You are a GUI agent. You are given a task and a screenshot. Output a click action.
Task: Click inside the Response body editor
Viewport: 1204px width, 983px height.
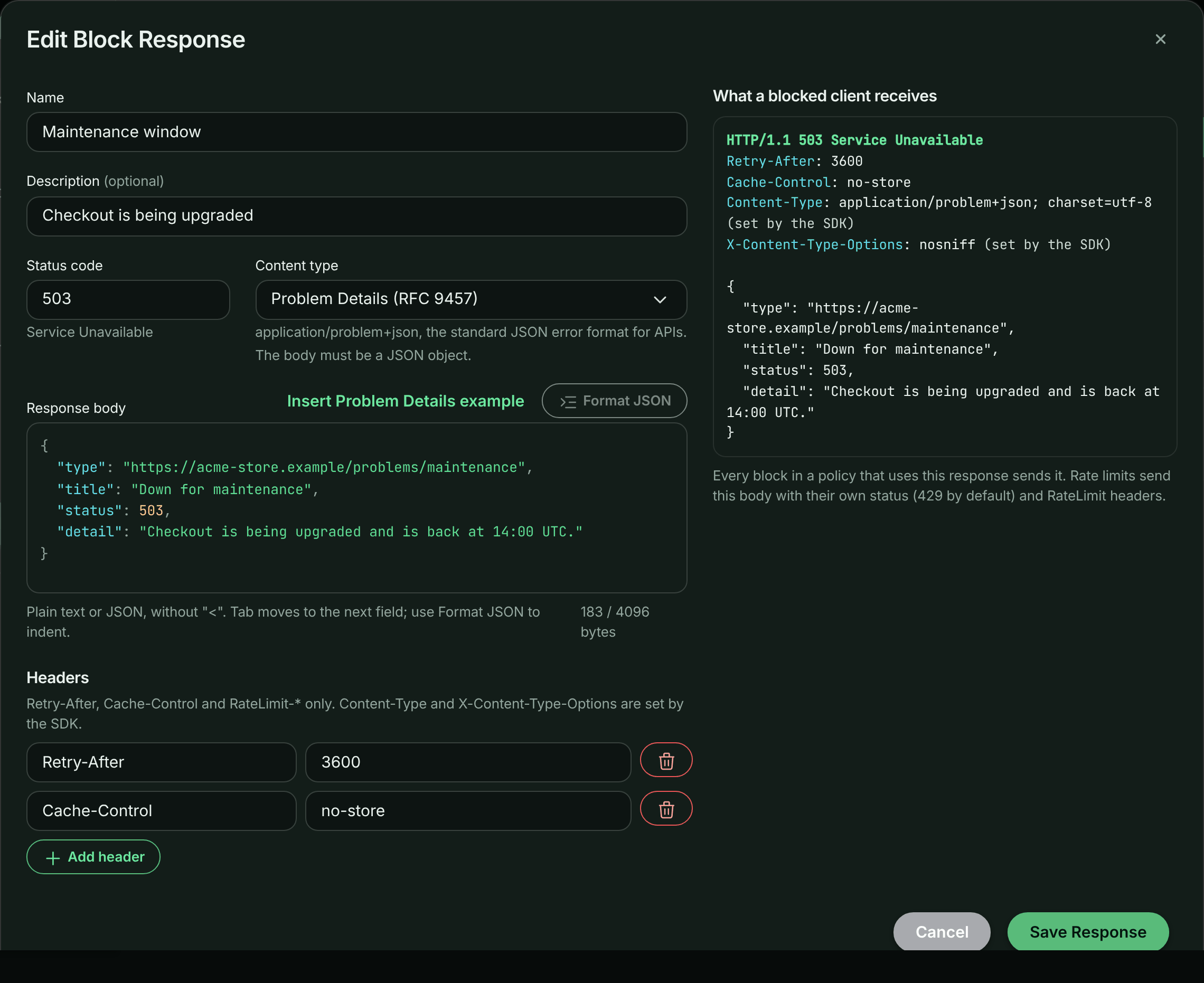(x=357, y=508)
